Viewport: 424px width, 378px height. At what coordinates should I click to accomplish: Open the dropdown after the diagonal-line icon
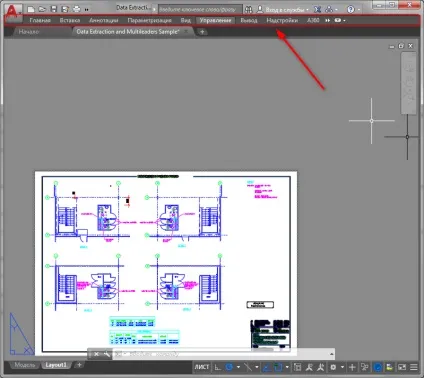(x=257, y=367)
